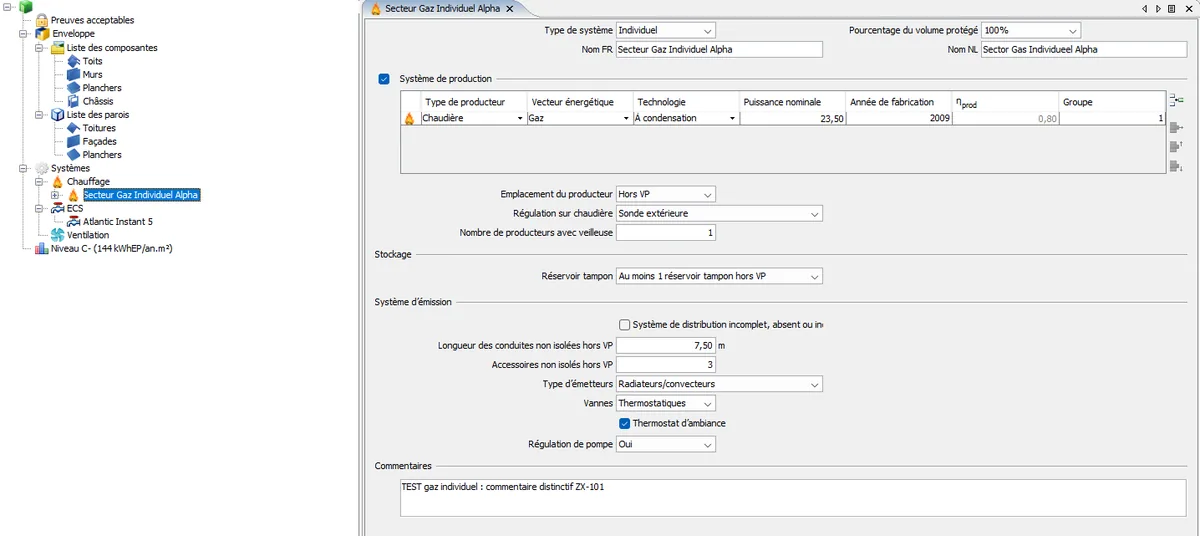Click the Toits roof icon
Image resolution: width=1200 pixels, height=536 pixels.
click(x=73, y=61)
